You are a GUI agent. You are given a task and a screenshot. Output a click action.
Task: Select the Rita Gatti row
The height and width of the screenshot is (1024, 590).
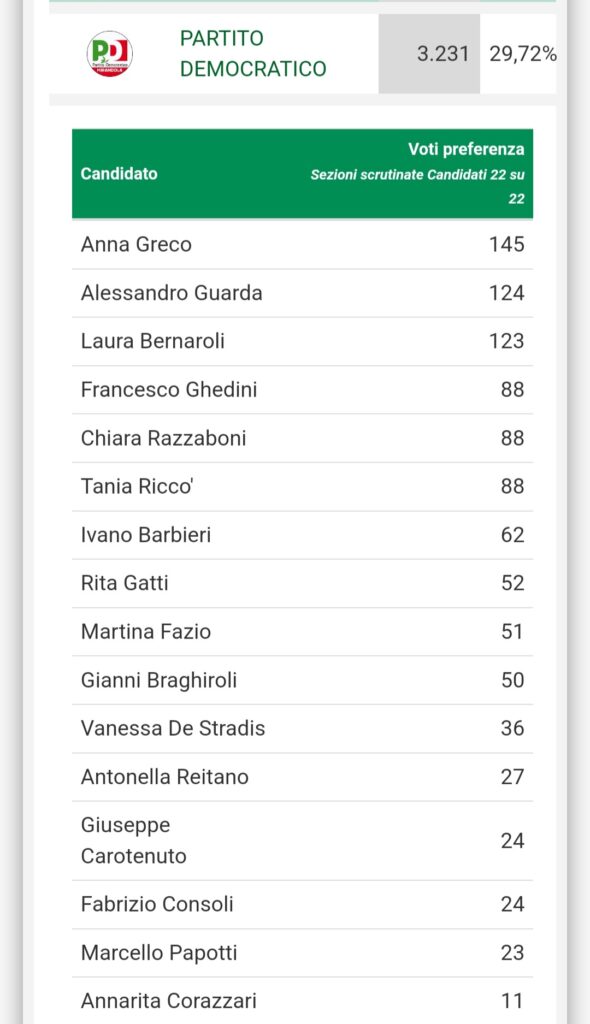[x=303, y=583]
